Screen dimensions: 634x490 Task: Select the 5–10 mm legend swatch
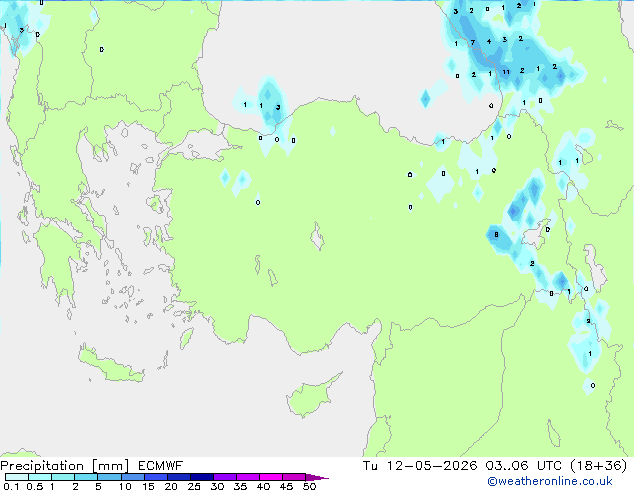click(x=109, y=477)
